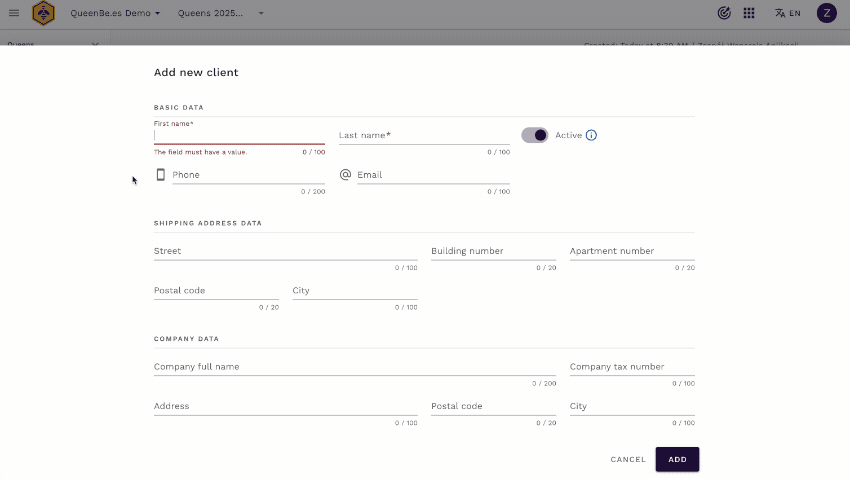Viewport: 850px width, 479px height.
Task: Select the Company tax number field
Action: click(631, 367)
